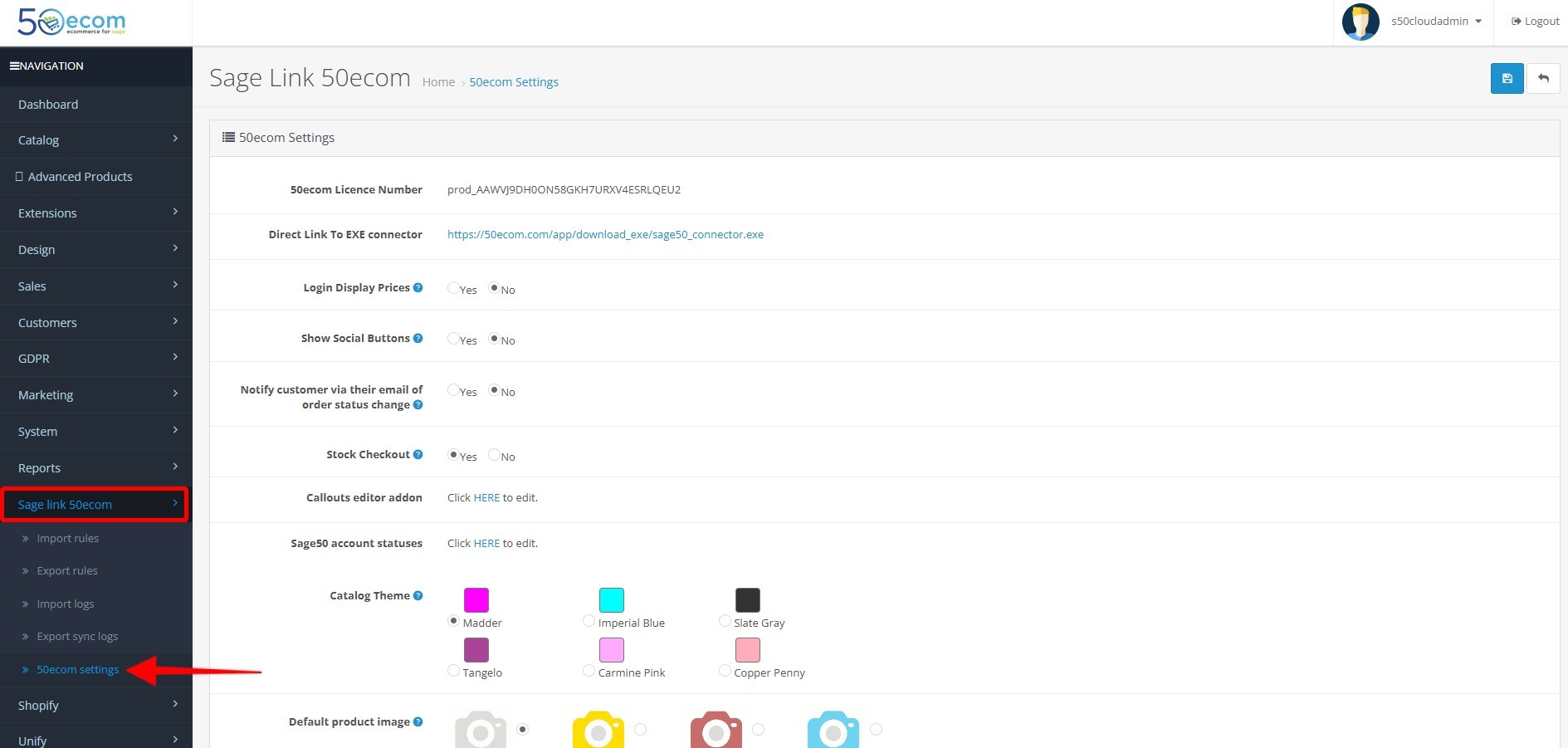This screenshot has width=1568, height=748.
Task: Set Stock Checkout to Yes
Action: (453, 455)
